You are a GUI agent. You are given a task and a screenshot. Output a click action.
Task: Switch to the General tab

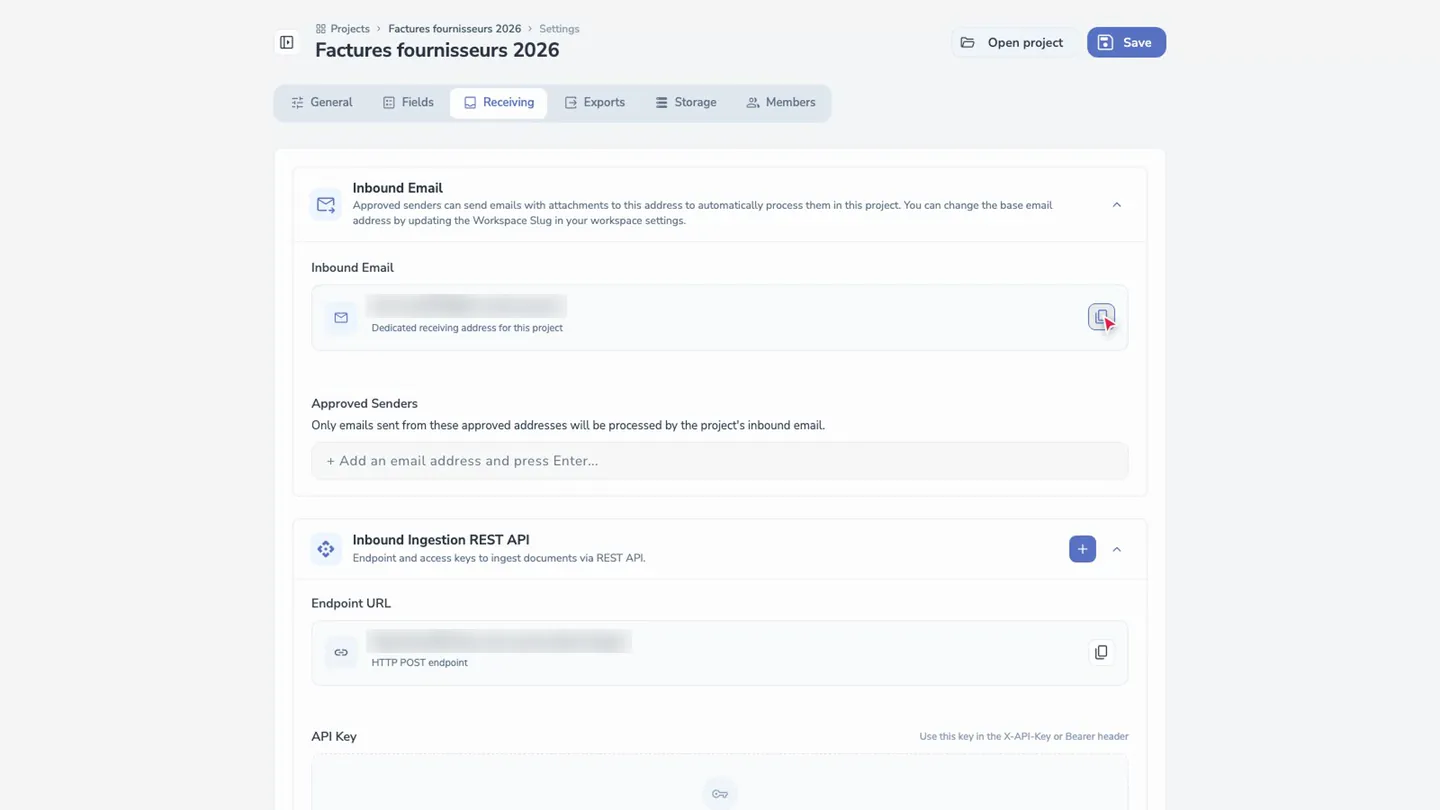322,103
